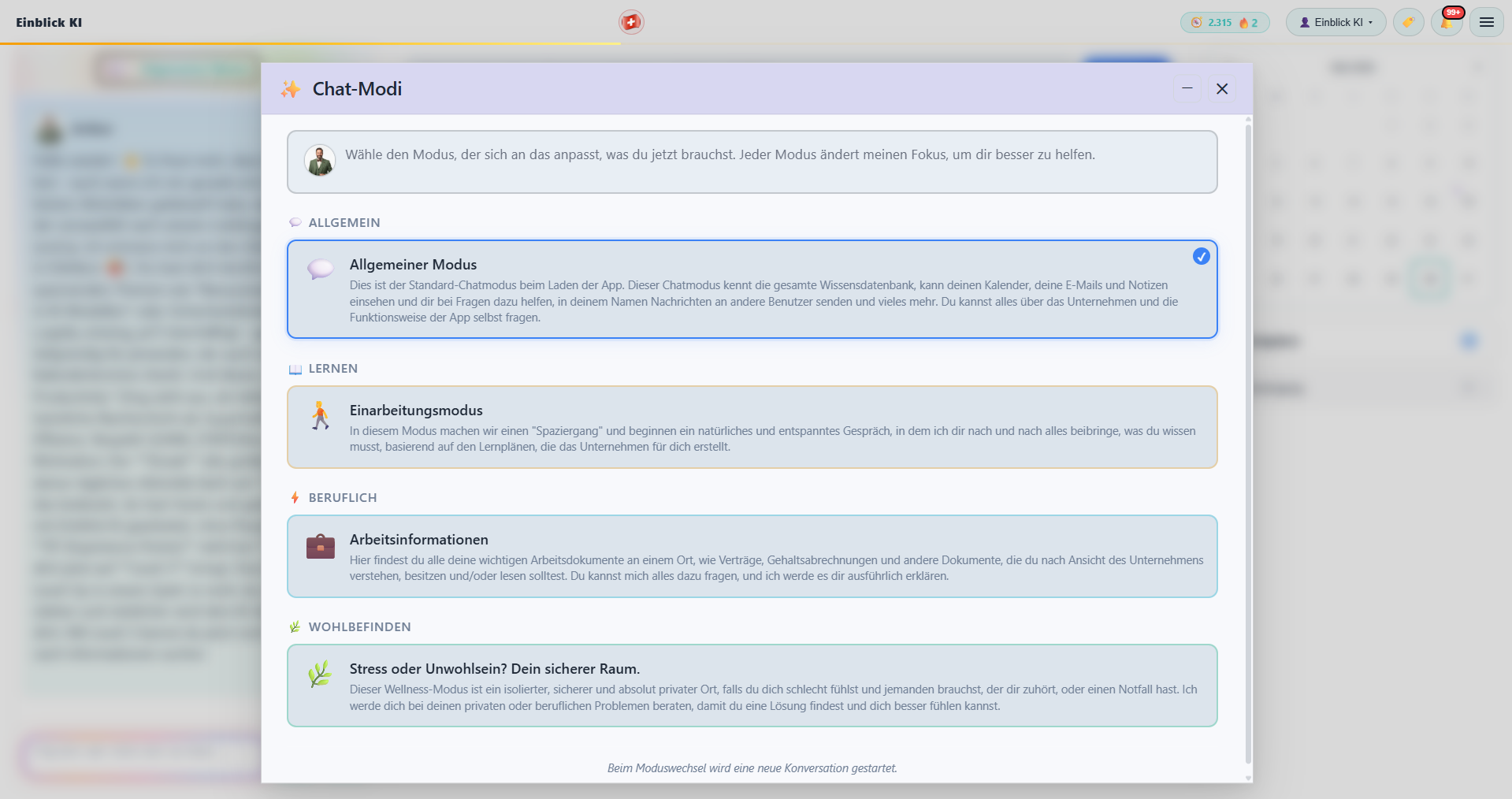Image resolution: width=1512 pixels, height=799 pixels.
Task: Click the speech bubble icon of Allgemeiner Modus
Action: click(320, 269)
